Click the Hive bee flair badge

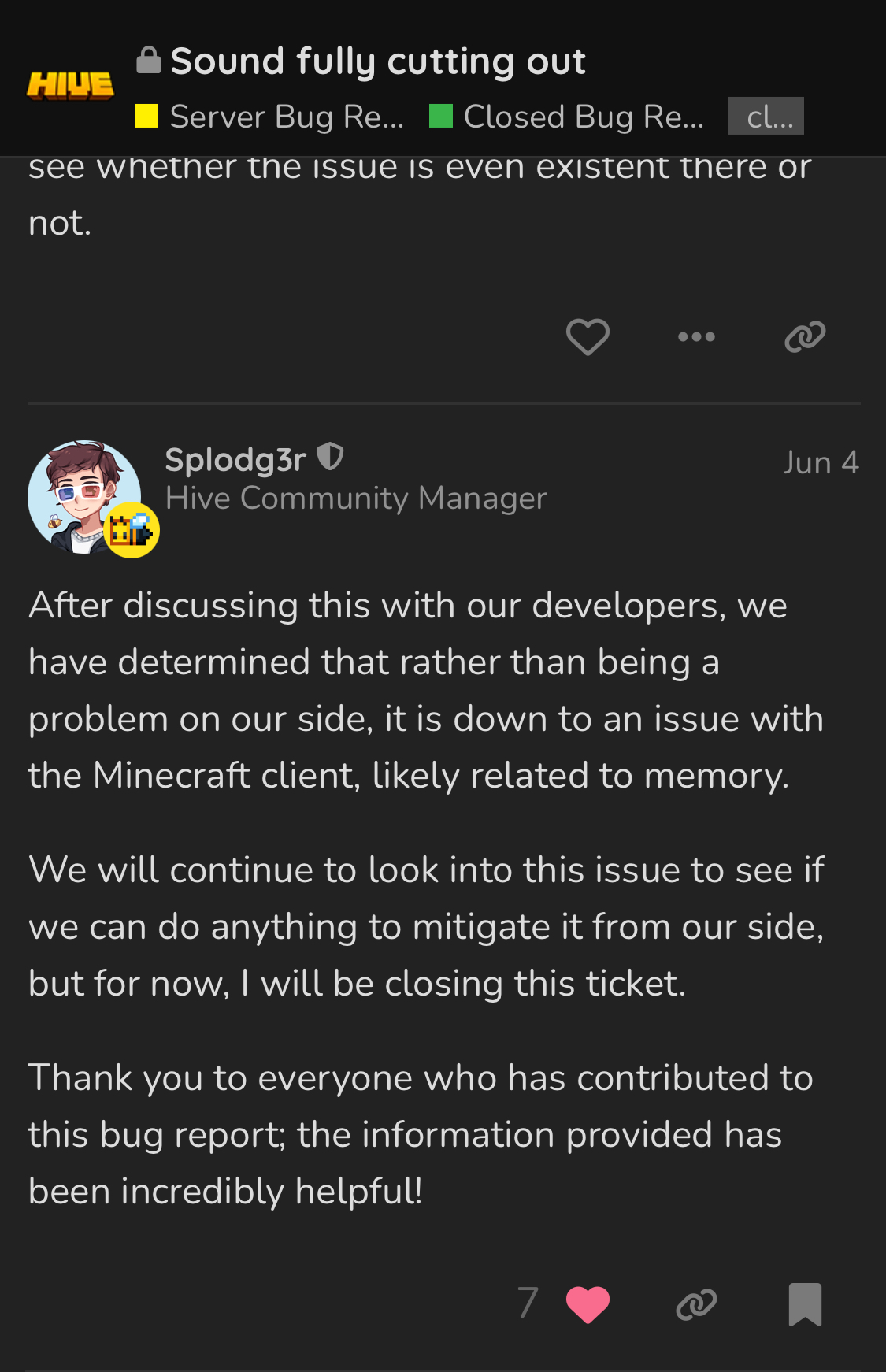pos(132,530)
